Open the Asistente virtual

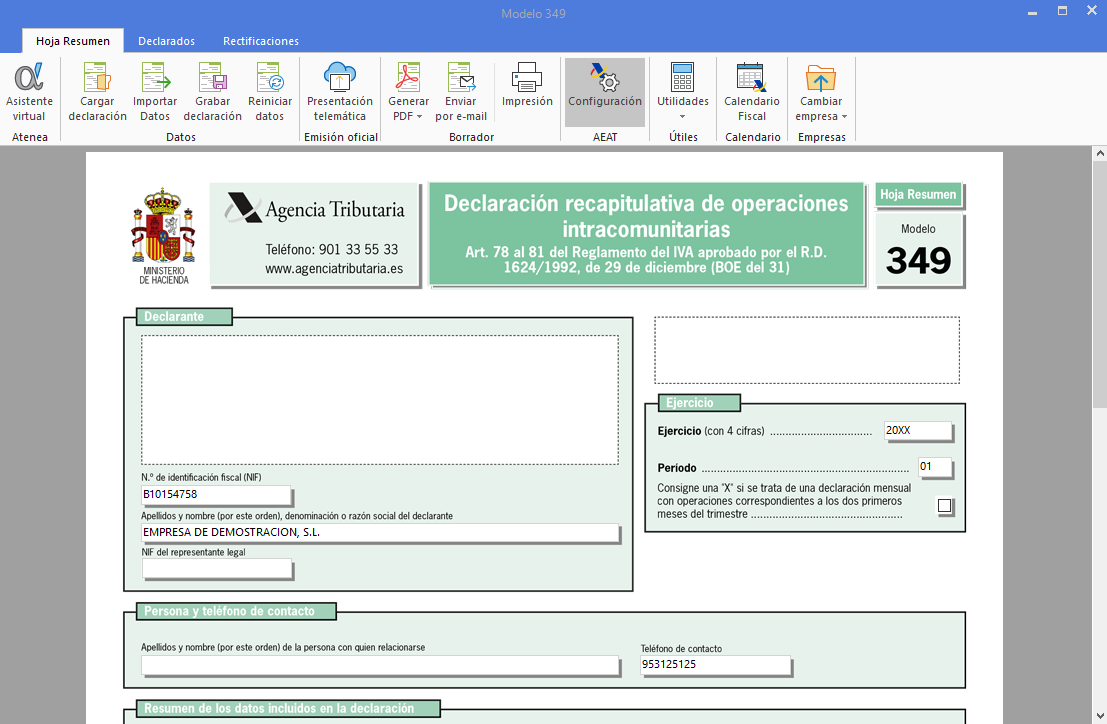pyautogui.click(x=29, y=90)
